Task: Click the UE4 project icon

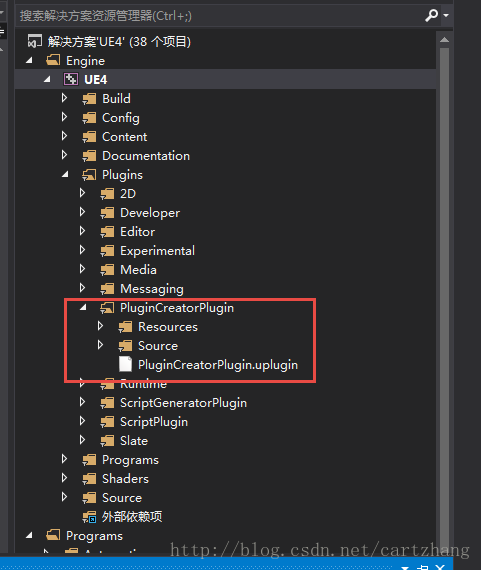Action: 71,79
